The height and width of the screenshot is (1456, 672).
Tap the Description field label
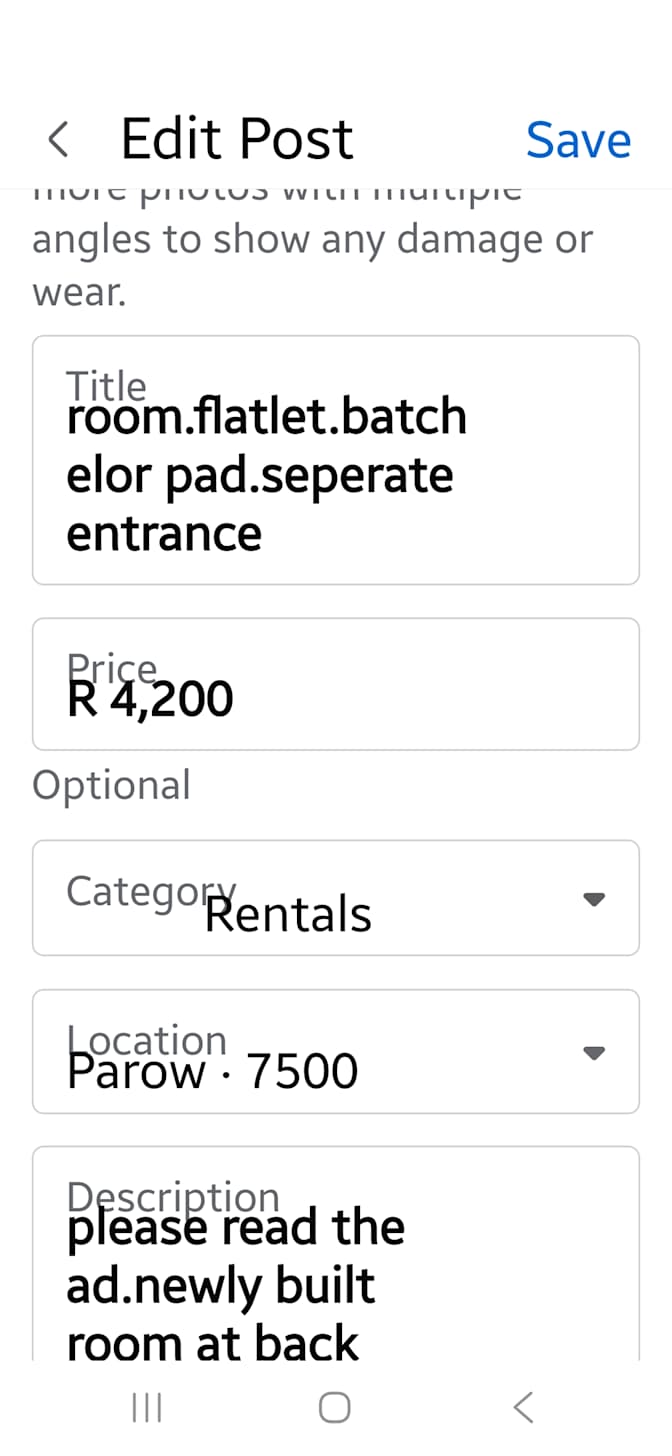172,1197
